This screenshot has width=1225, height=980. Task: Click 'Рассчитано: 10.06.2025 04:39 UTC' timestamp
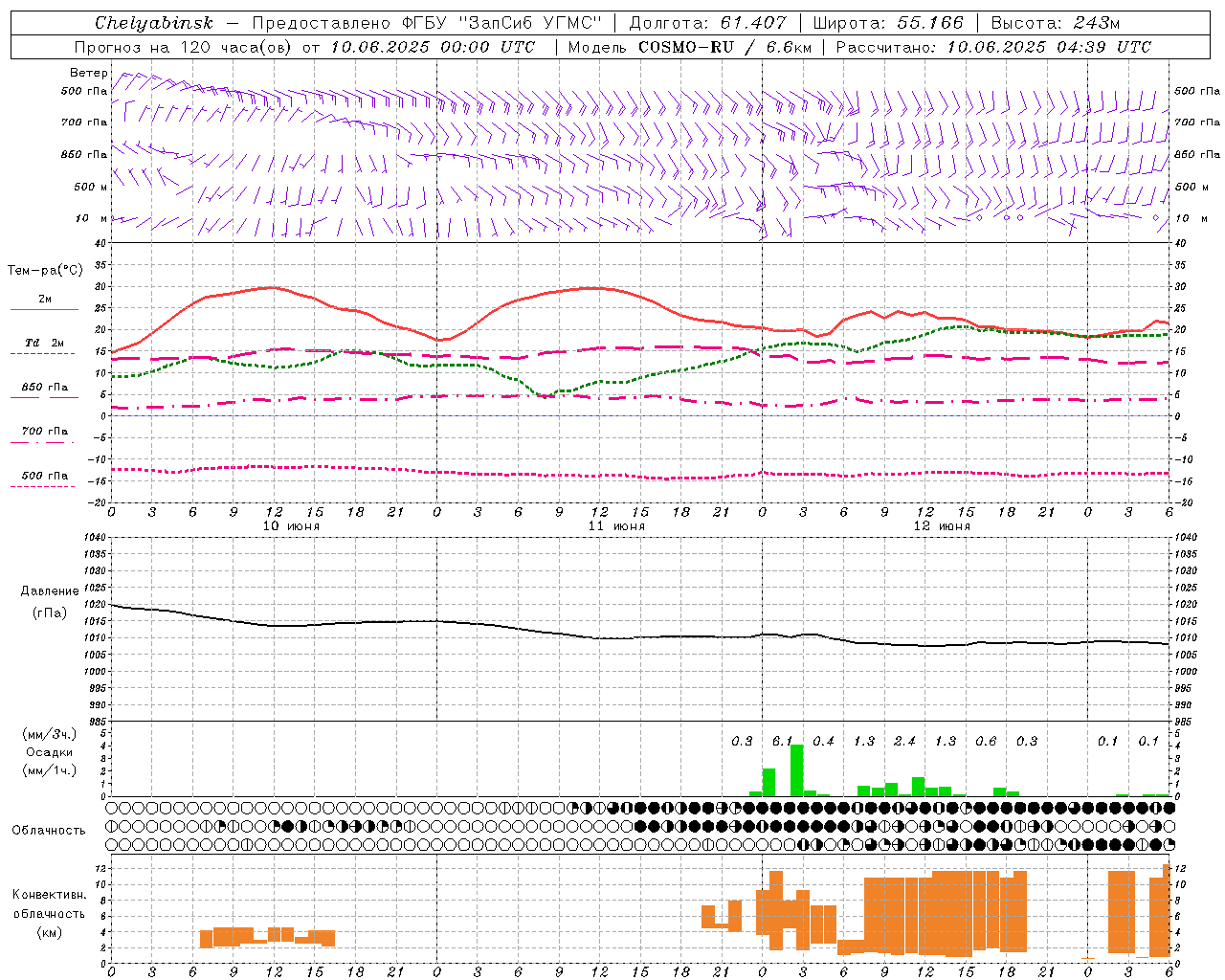coord(993,47)
